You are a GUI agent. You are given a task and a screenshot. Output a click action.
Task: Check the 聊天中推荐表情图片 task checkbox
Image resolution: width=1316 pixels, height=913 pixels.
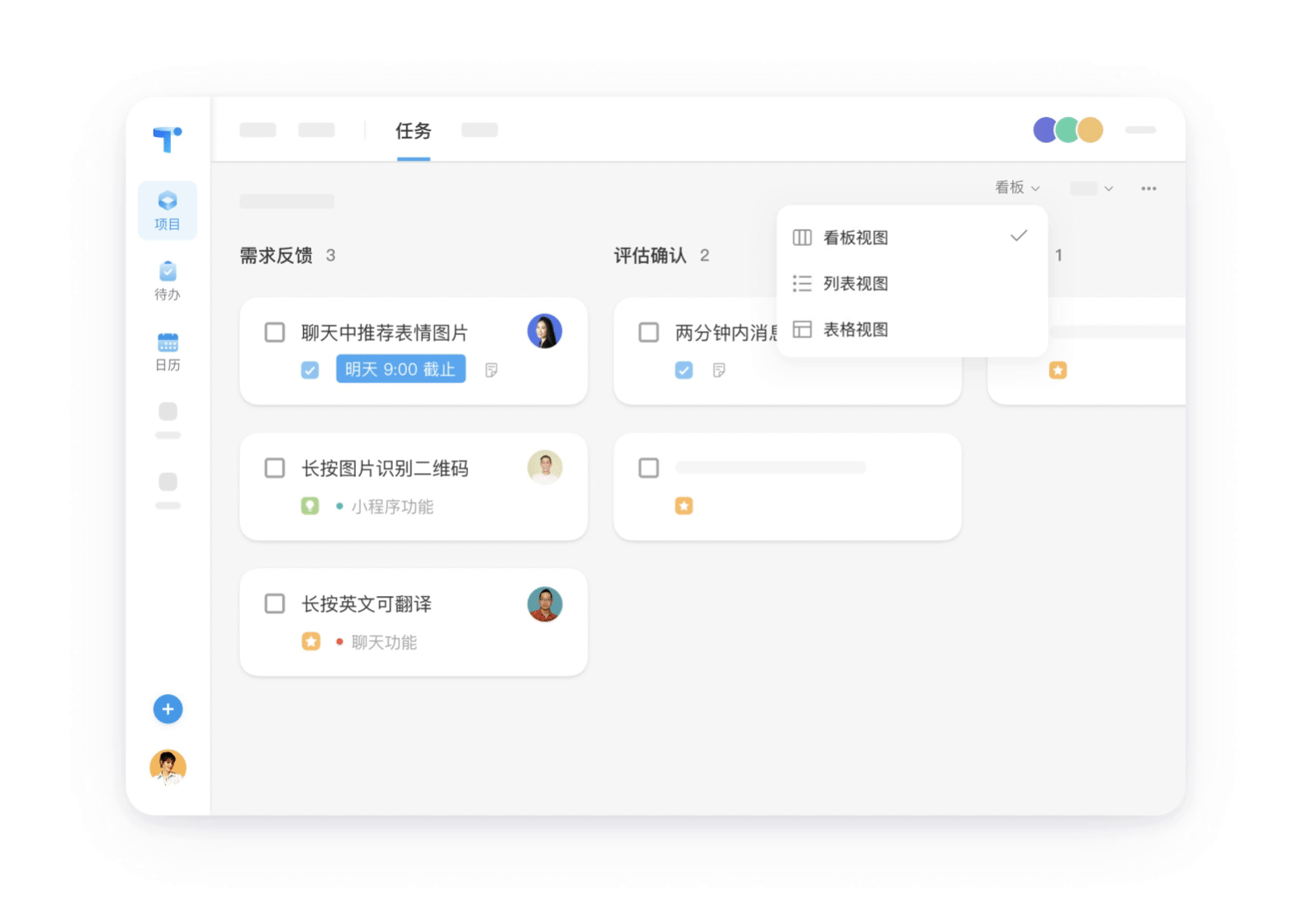tap(275, 333)
